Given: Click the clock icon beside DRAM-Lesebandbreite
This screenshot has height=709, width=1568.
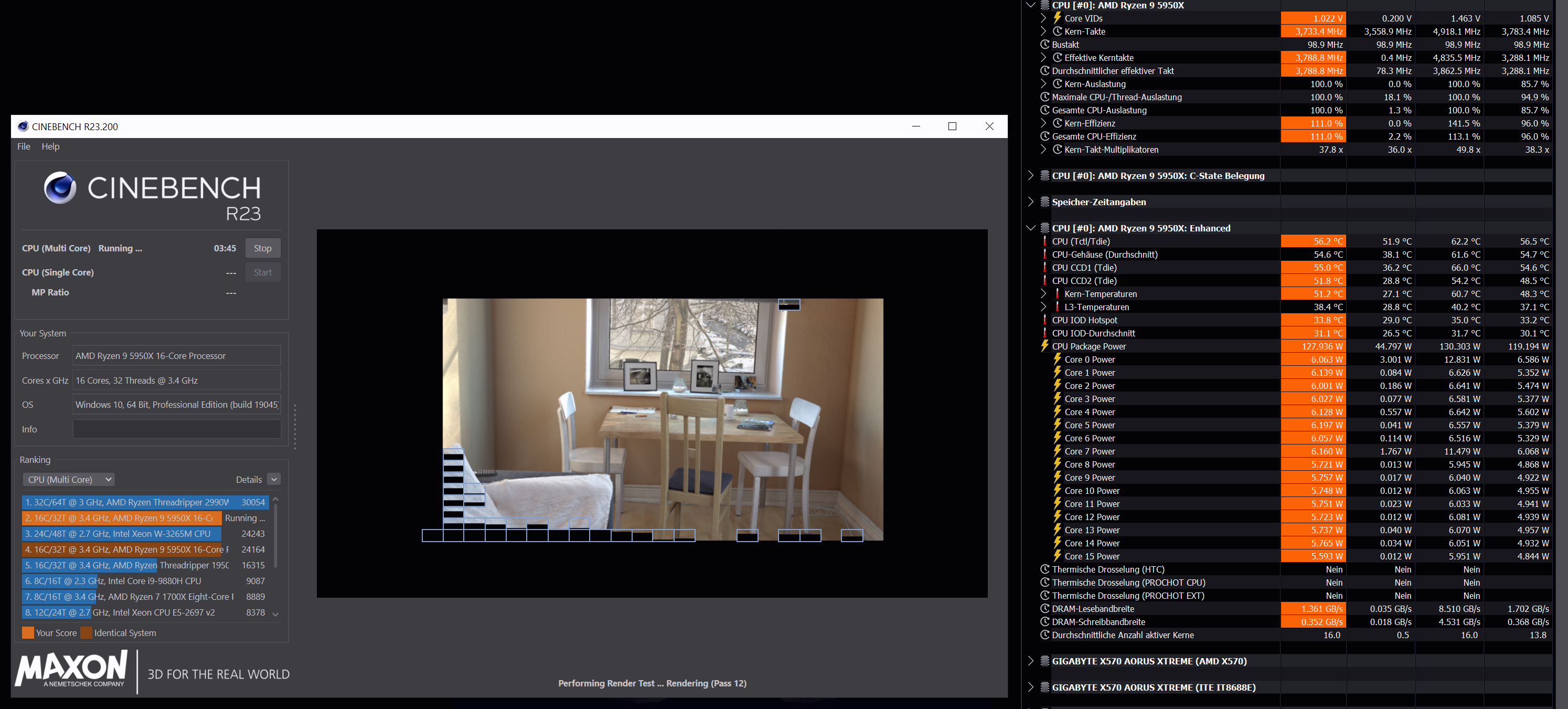Looking at the screenshot, I should [1044, 608].
